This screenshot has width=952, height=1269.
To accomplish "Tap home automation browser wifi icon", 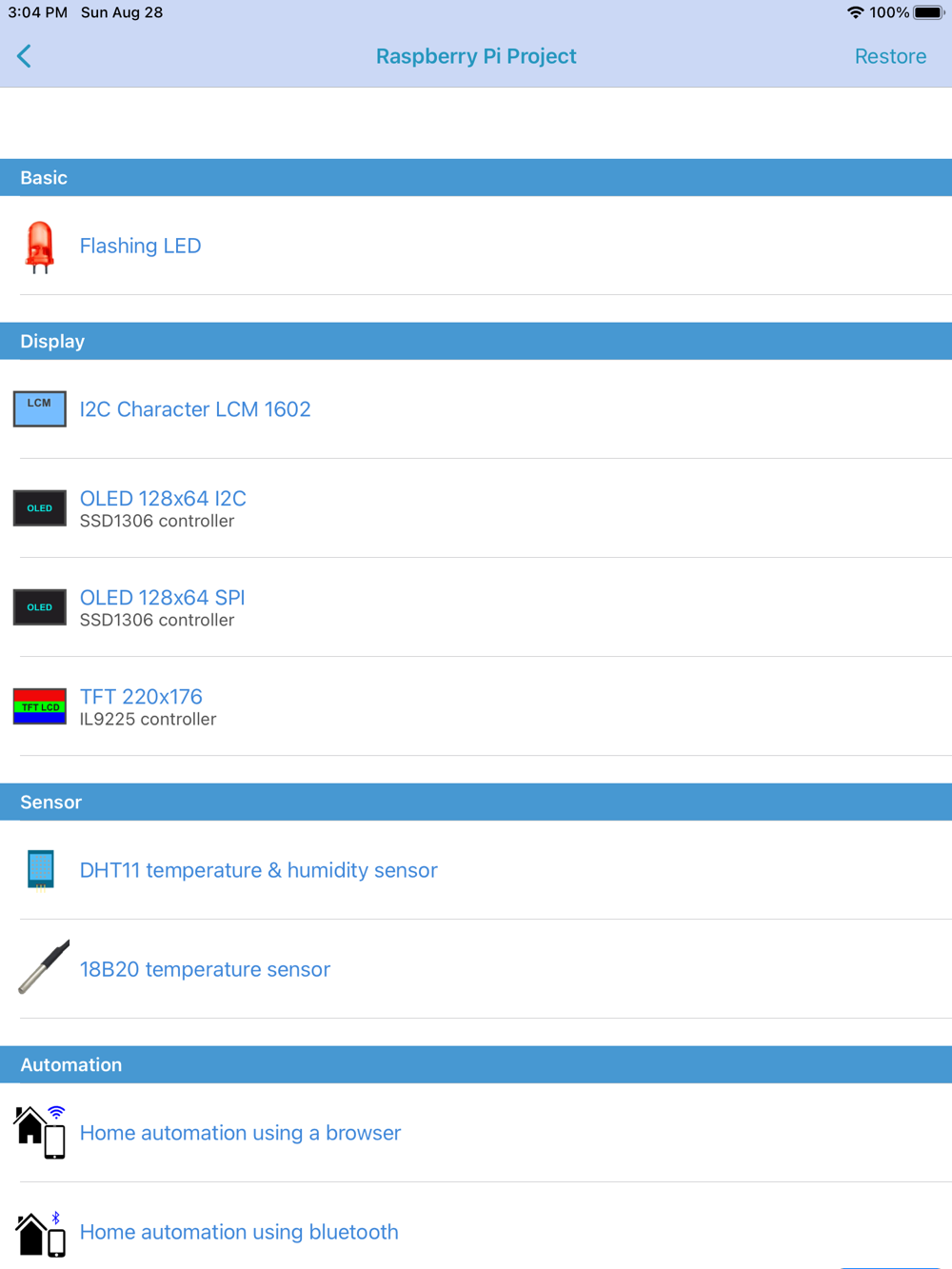I will (40, 1133).
